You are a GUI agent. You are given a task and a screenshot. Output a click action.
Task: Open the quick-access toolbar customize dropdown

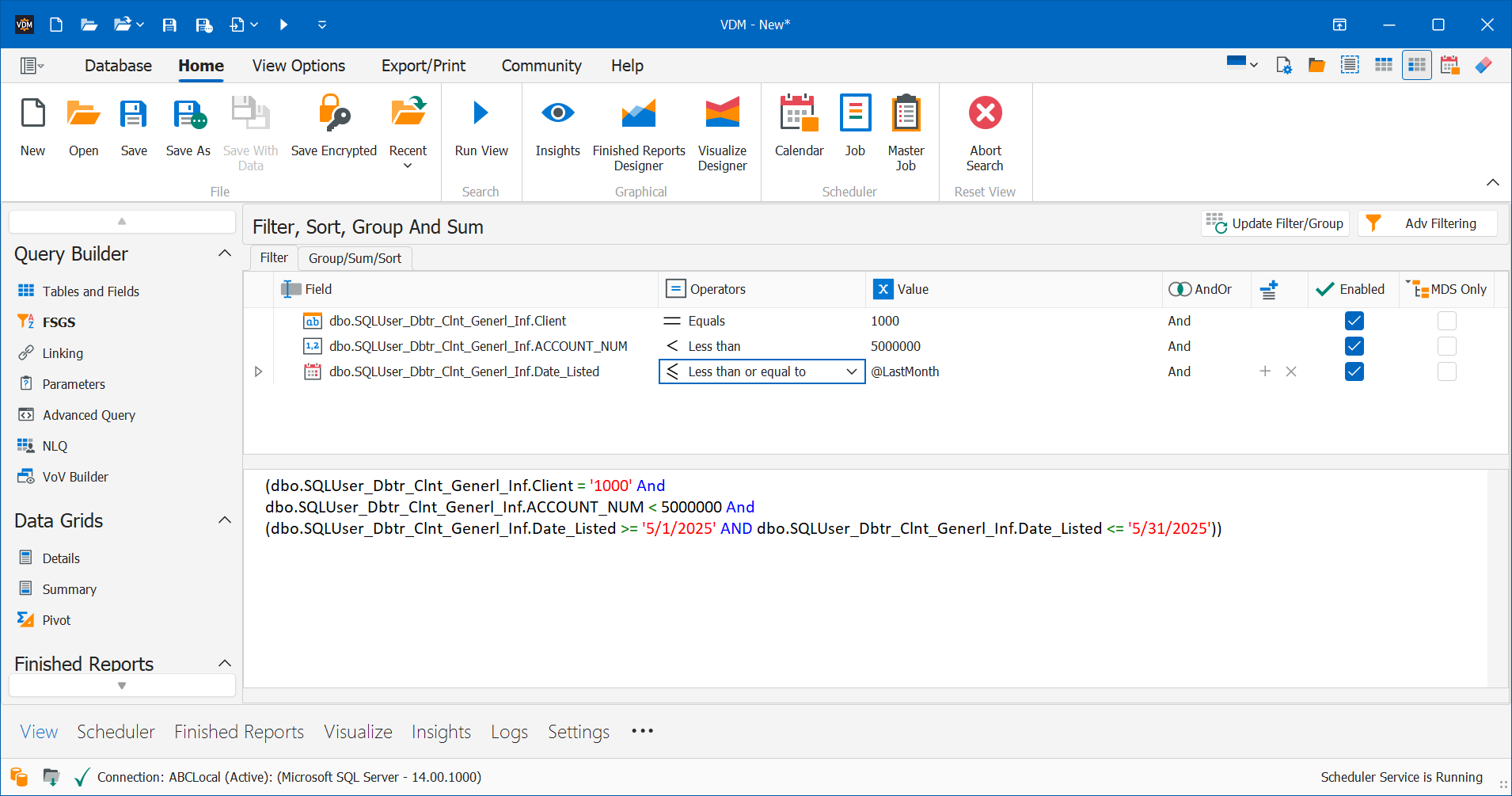[x=322, y=25]
